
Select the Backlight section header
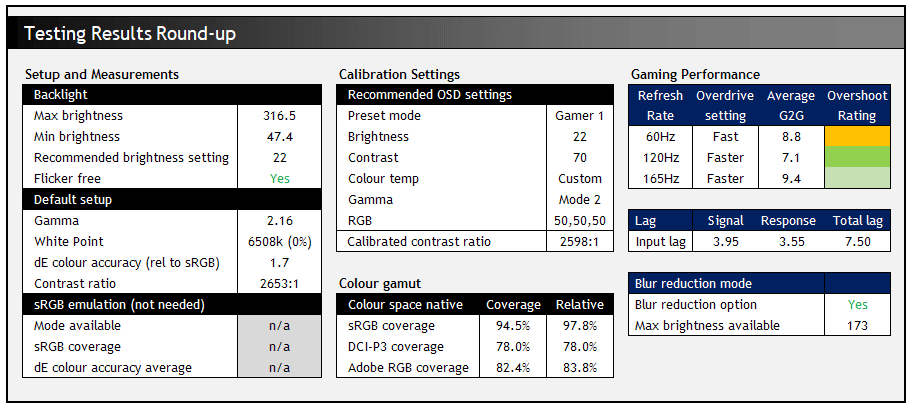coord(172,95)
